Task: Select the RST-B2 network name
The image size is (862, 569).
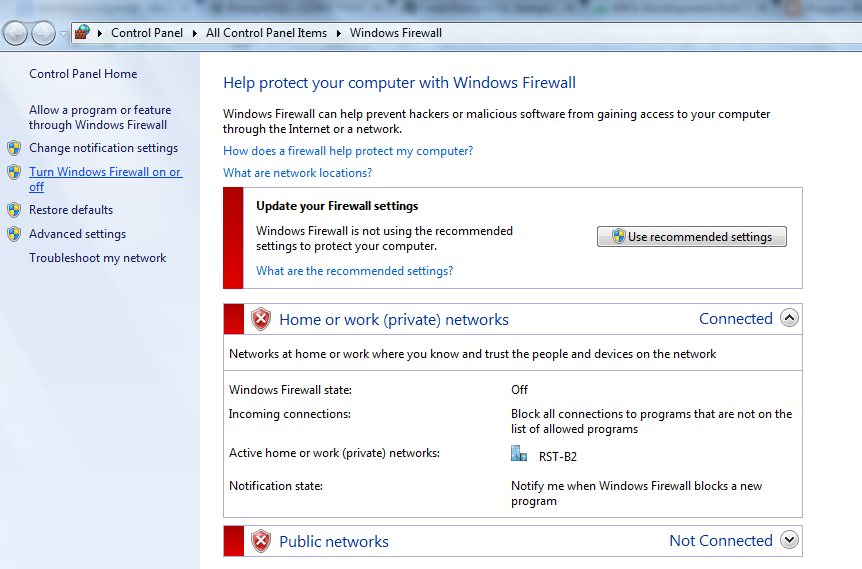Action: coord(557,456)
